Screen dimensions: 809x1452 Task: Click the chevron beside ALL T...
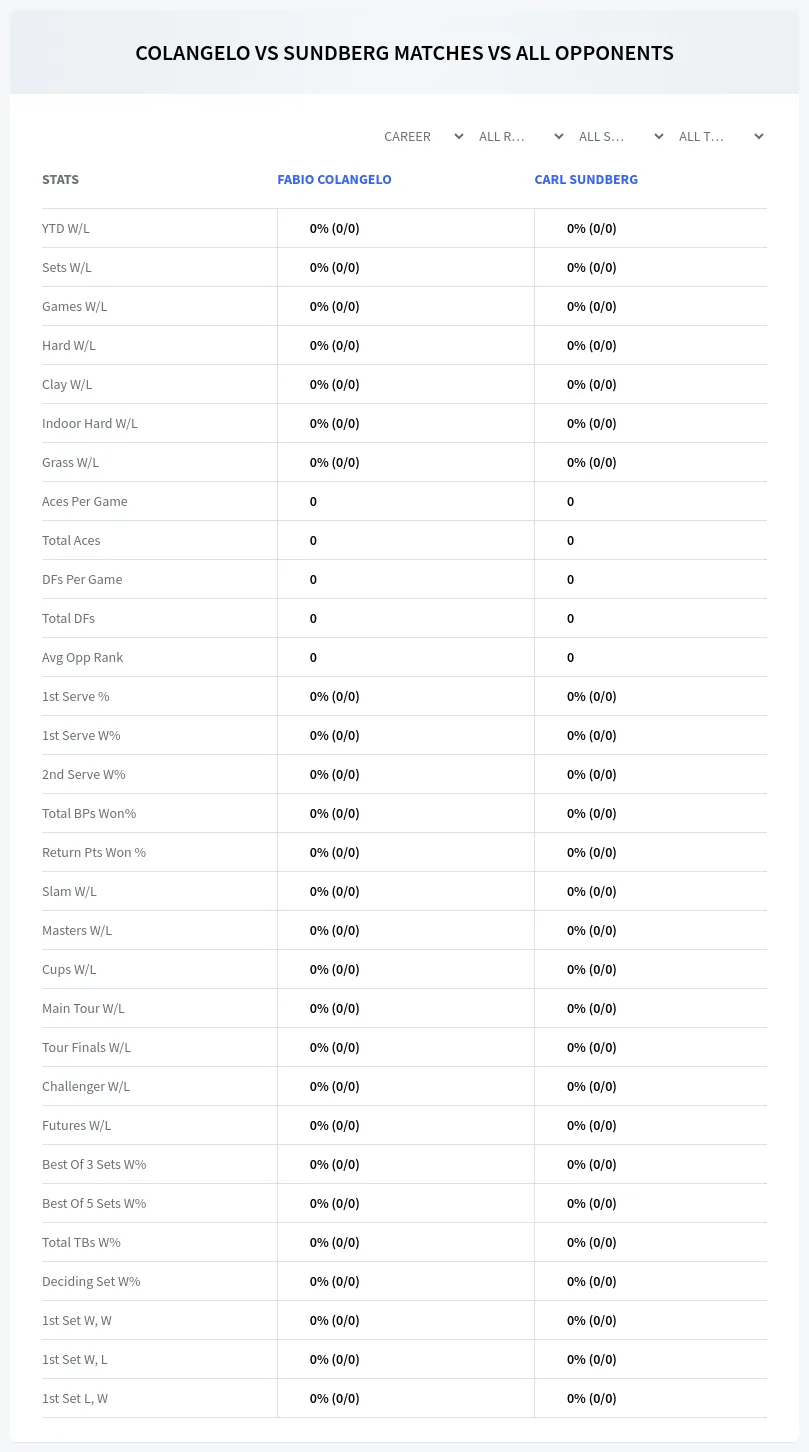(x=759, y=136)
